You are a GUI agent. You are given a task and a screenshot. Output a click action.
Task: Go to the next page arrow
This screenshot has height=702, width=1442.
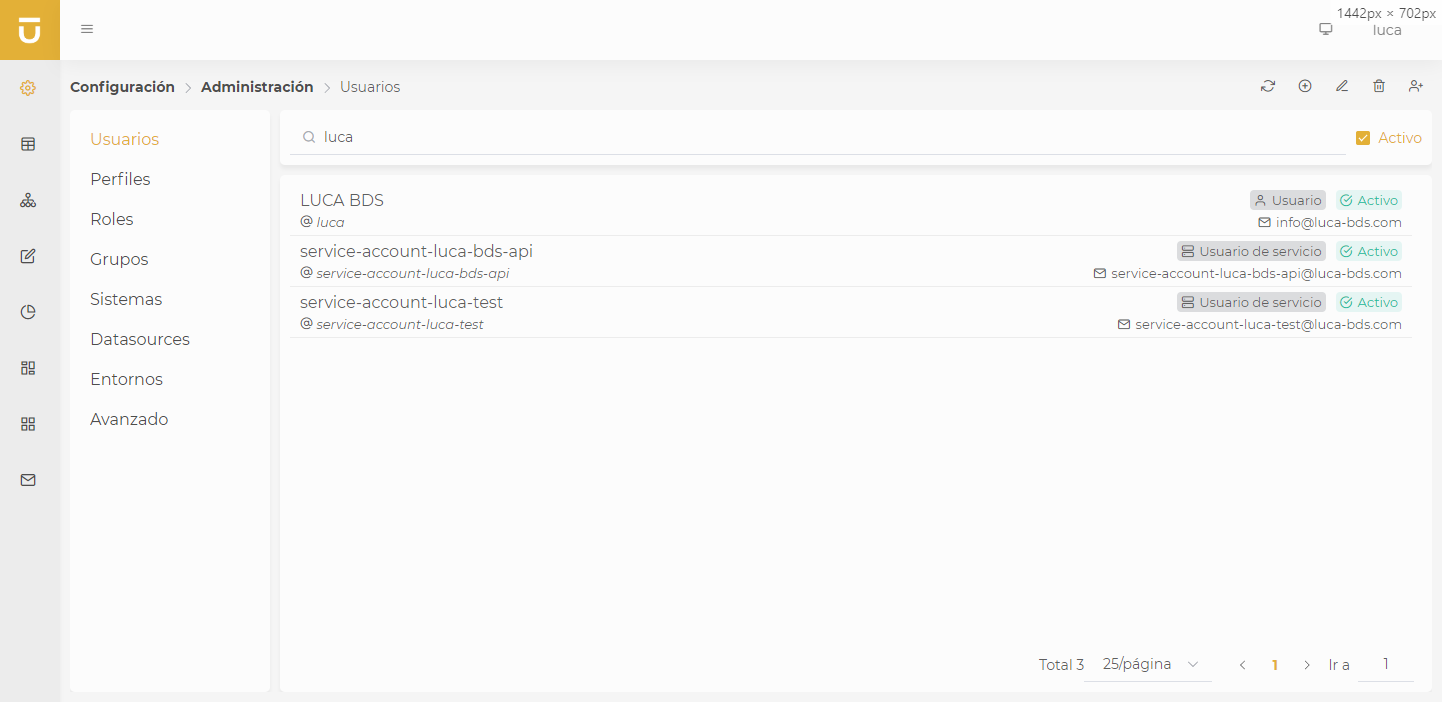coord(1307,665)
